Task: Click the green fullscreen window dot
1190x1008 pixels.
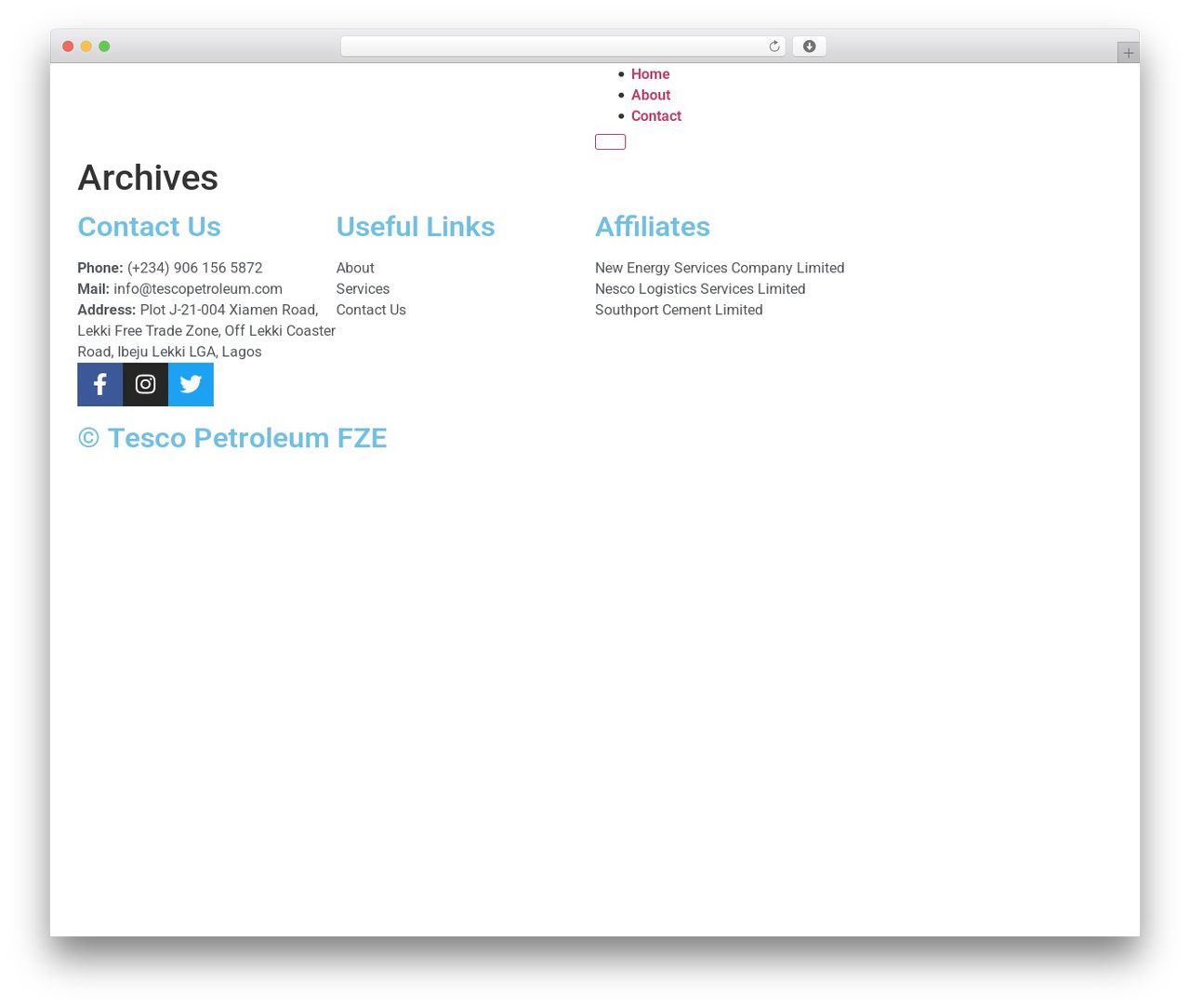Action: (x=104, y=46)
